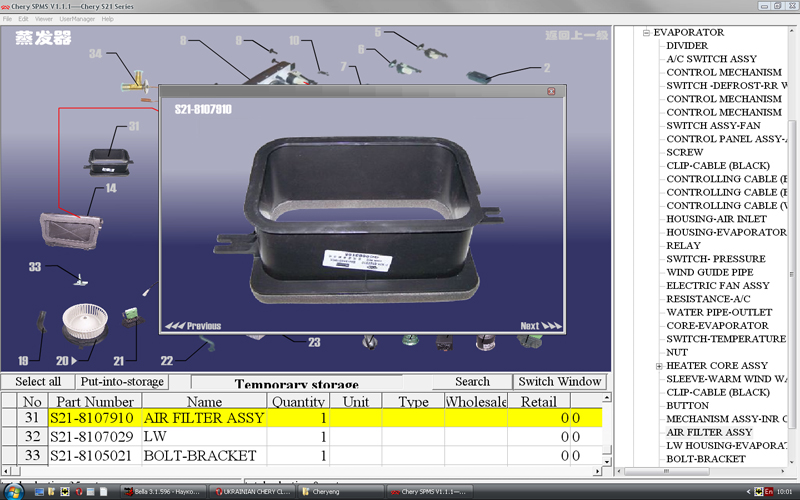Click the blower fan part 20 image
800x500 pixels.
point(85,325)
